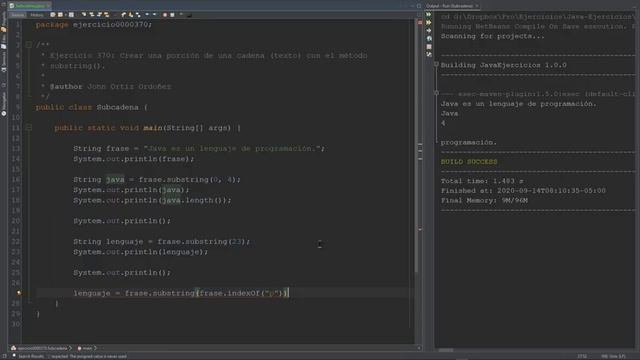Click BUILD SUCCESS text in Output
640x360 pixels.
tap(469, 162)
